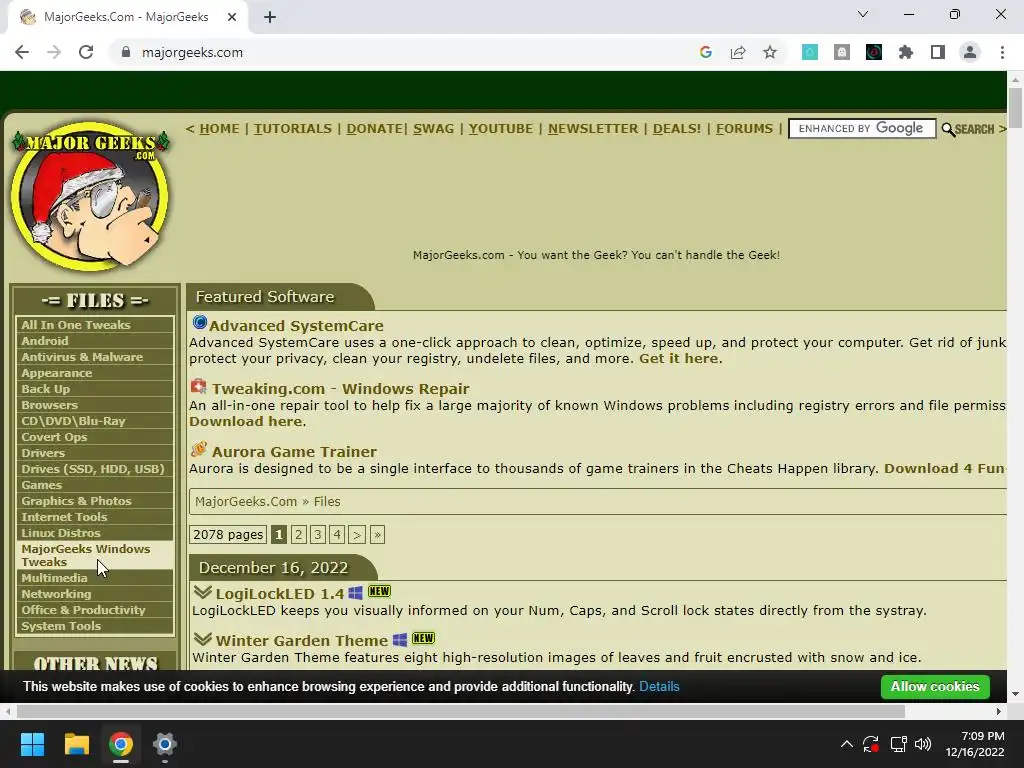
Task: Open the SWAG menu link
Action: 433,129
